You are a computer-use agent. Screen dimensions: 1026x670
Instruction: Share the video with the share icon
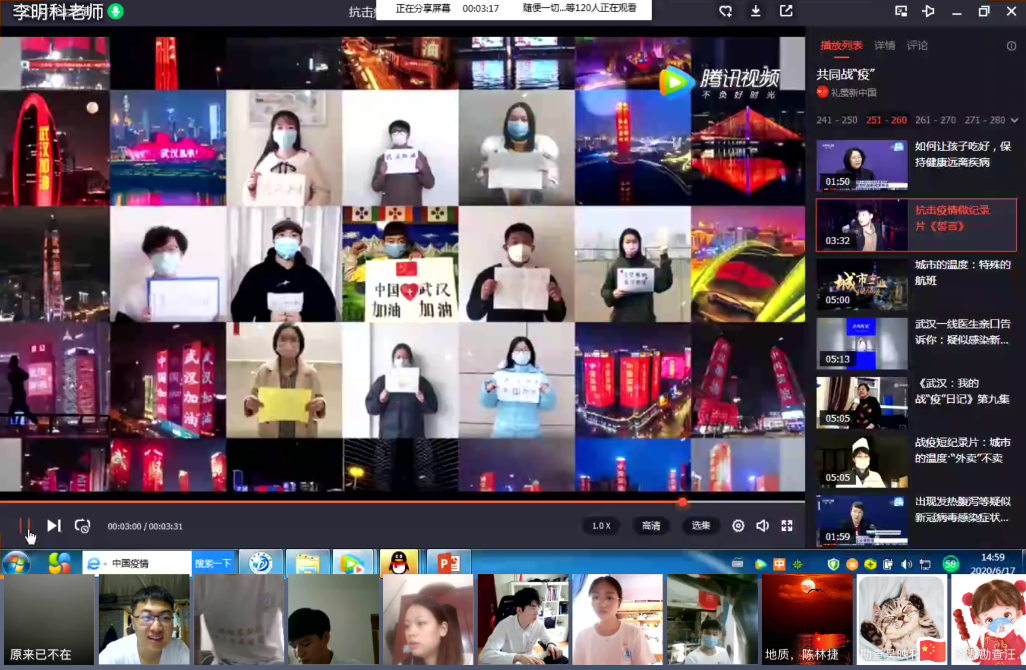(786, 11)
